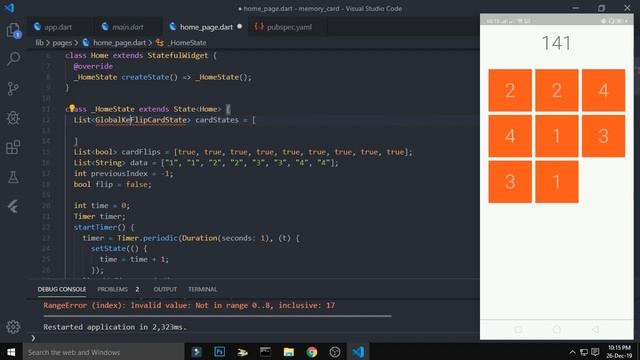Click the 'List<bool> cardFlips' line

pos(243,152)
